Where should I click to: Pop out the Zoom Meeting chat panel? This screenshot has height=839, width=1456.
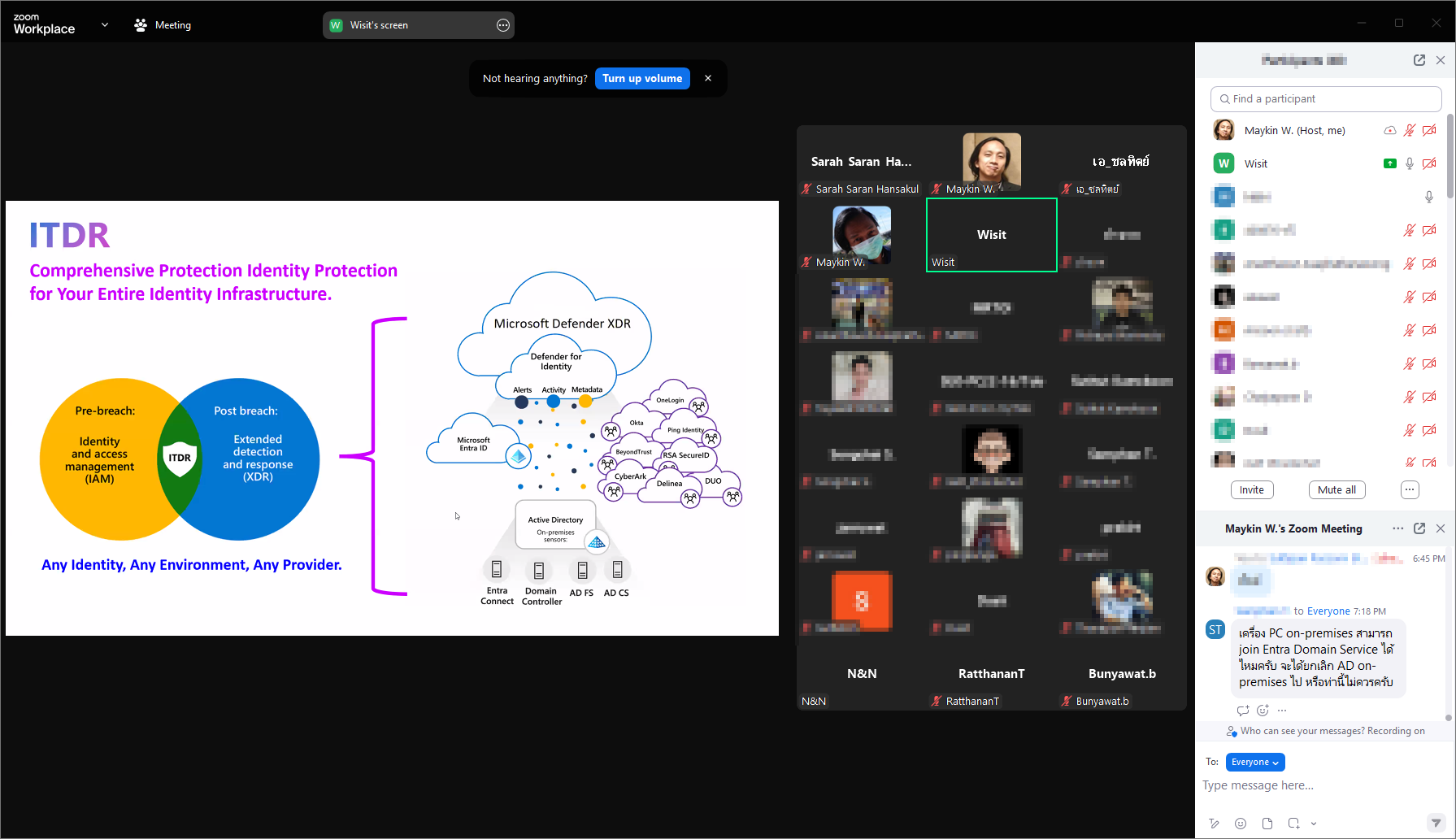(1419, 528)
